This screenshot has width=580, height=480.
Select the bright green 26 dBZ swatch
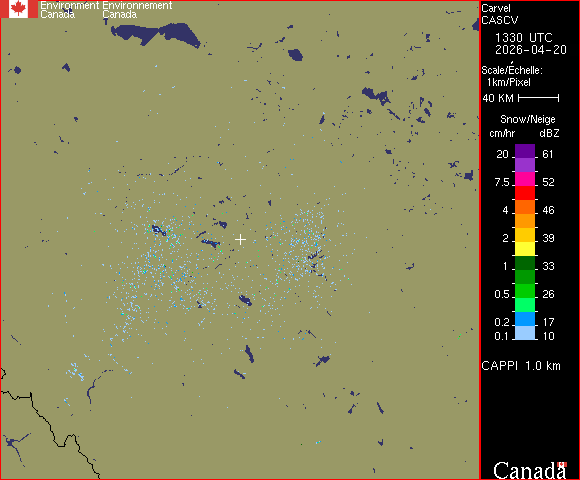(x=525, y=291)
